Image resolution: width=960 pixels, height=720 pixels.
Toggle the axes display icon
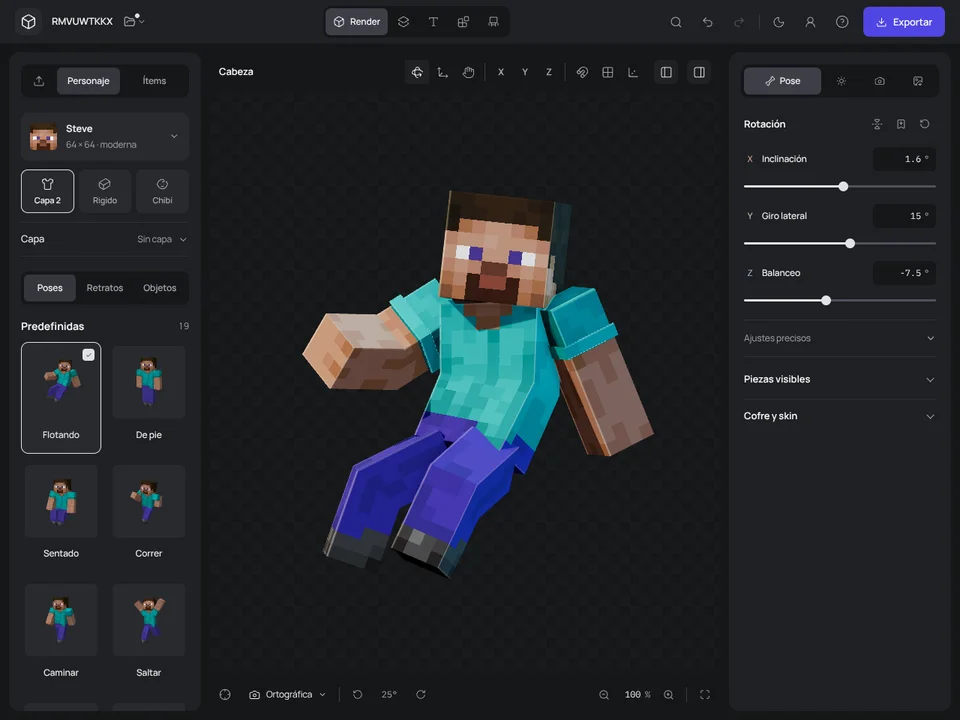633,72
